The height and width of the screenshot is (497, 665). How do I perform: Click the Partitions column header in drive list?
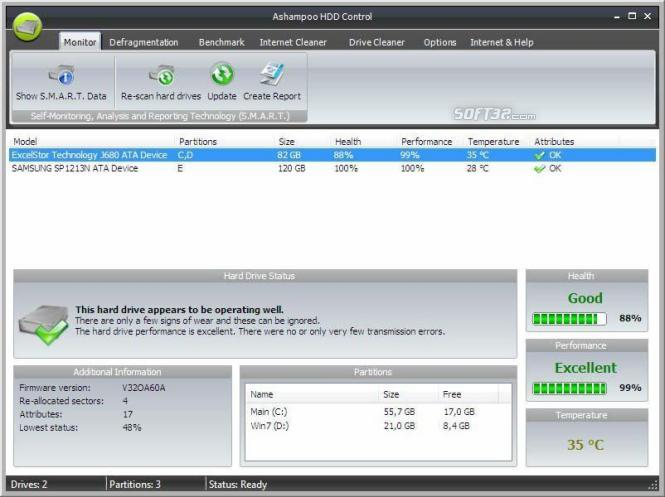[x=198, y=142]
